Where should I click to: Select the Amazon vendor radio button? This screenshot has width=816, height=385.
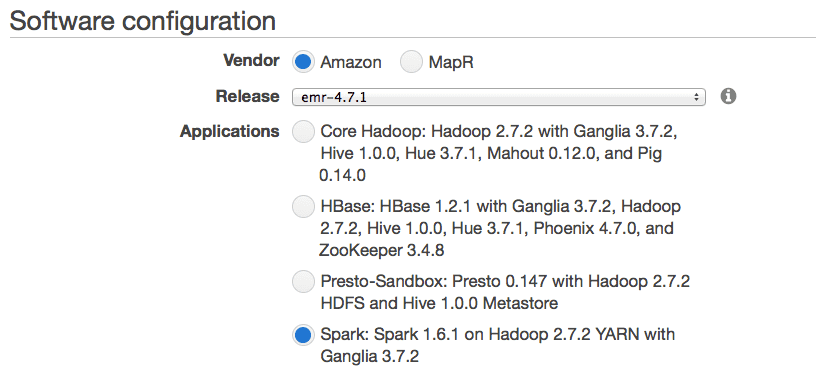[303, 62]
